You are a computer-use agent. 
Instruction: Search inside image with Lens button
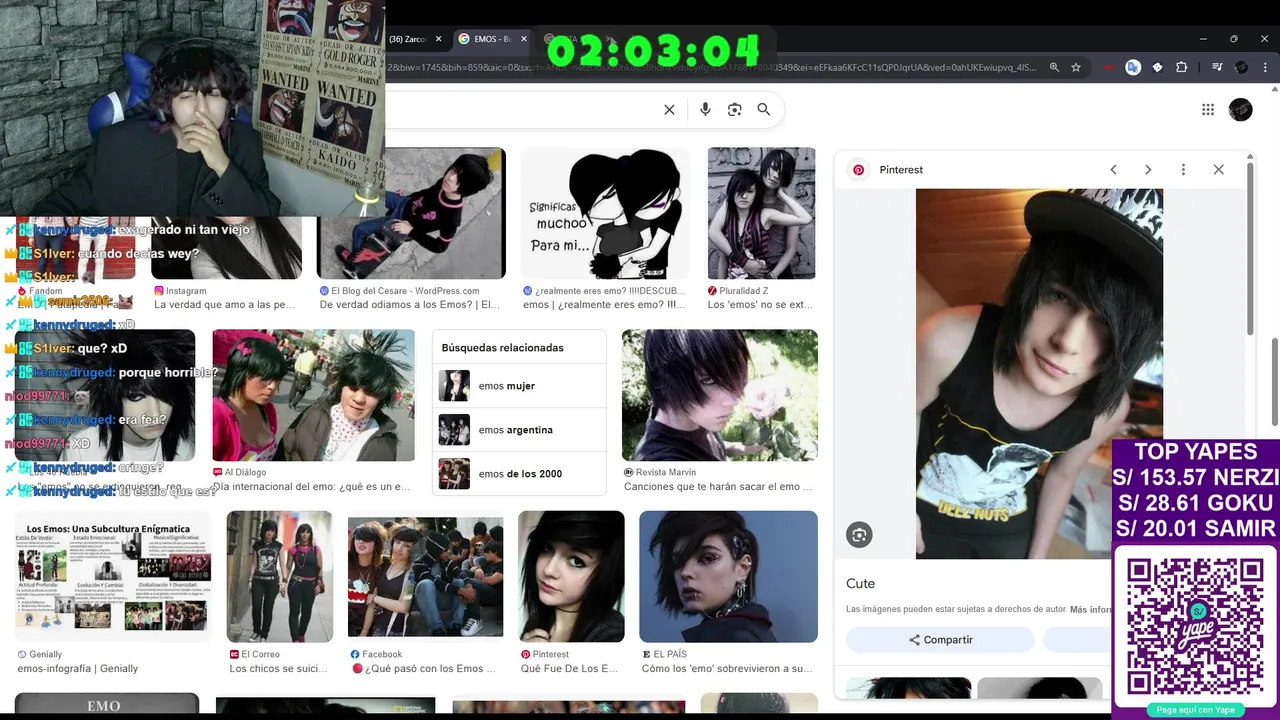[859, 535]
